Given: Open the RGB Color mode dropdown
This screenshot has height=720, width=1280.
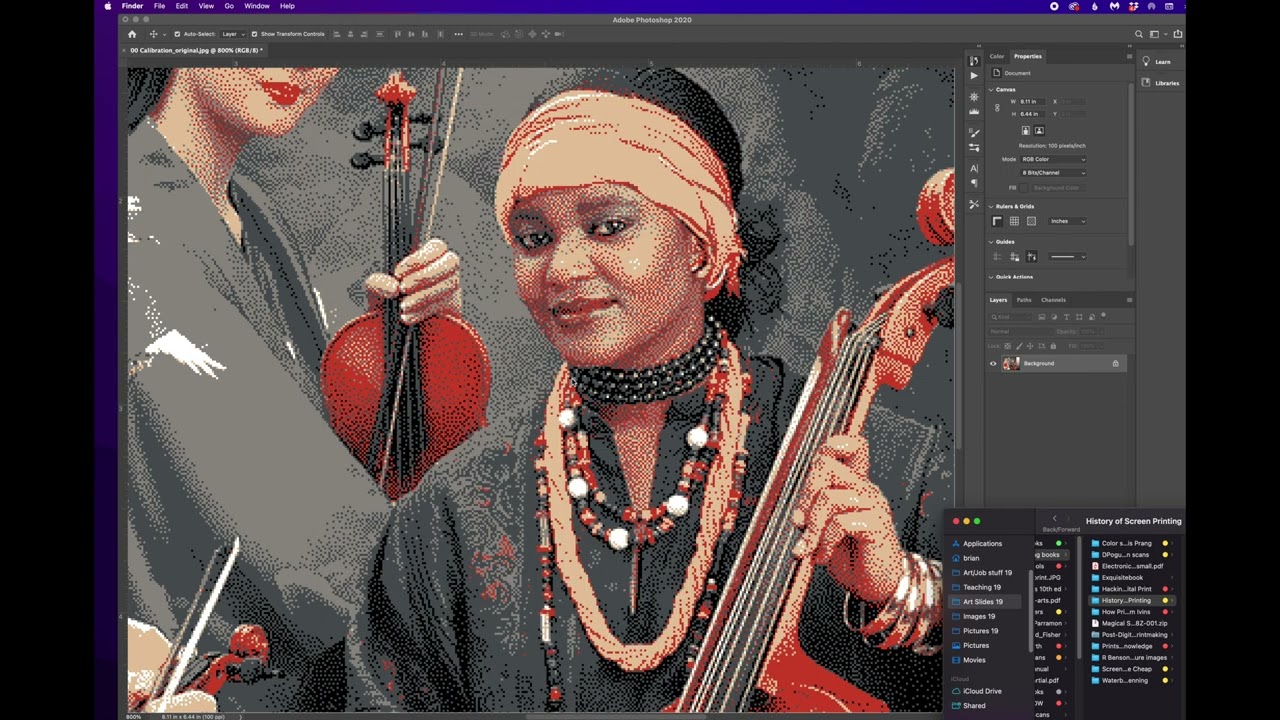Looking at the screenshot, I should tap(1053, 159).
